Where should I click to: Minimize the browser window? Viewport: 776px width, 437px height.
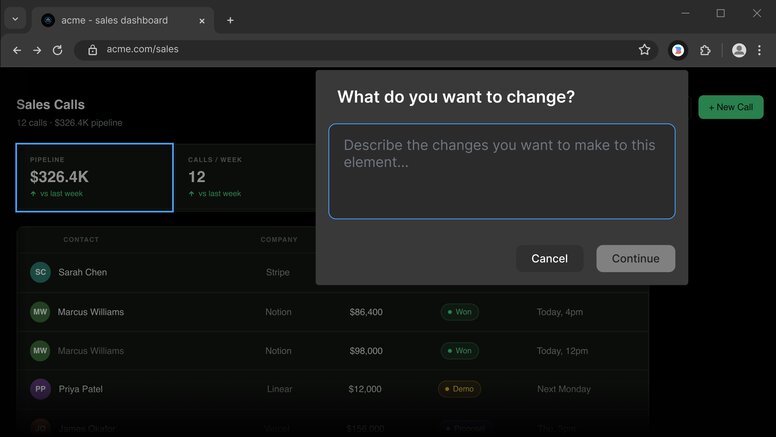[x=685, y=13]
